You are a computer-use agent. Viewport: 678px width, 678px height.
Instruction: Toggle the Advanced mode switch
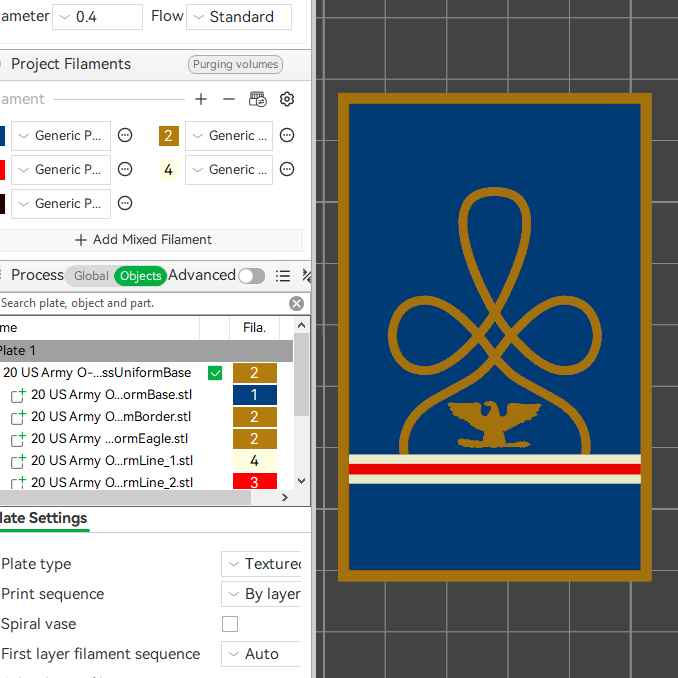[252, 276]
